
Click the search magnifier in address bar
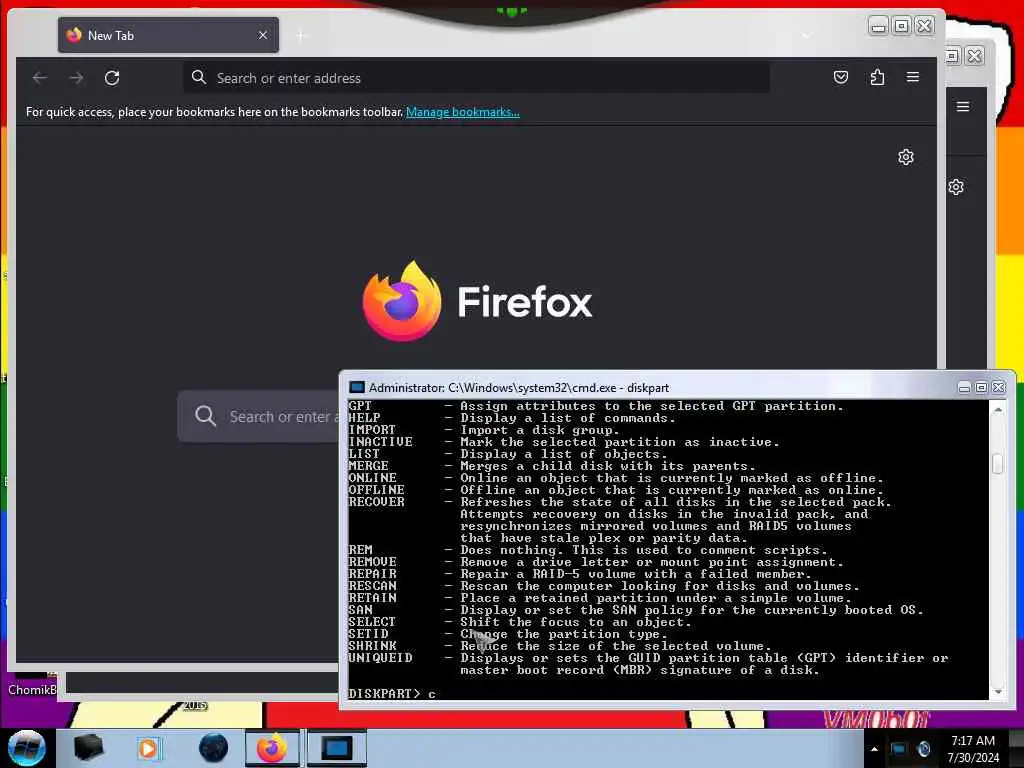click(x=199, y=78)
